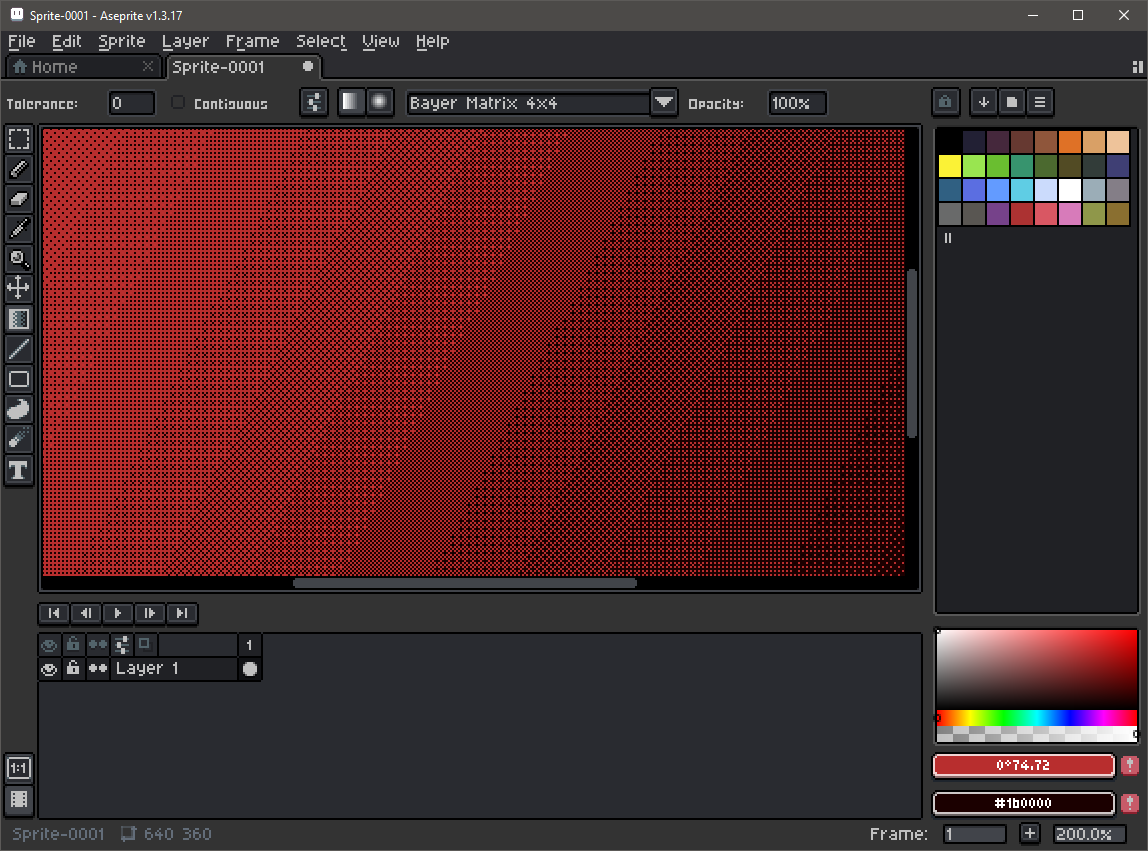Click the palette presets folder icon
The width and height of the screenshot is (1148, 851).
click(1012, 103)
